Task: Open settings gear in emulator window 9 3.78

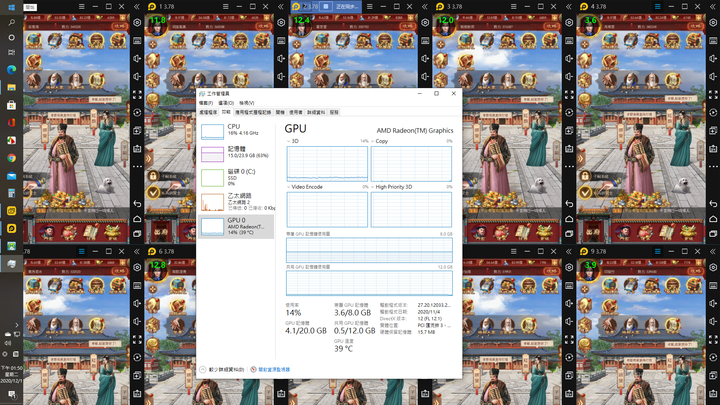Action: (x=713, y=267)
